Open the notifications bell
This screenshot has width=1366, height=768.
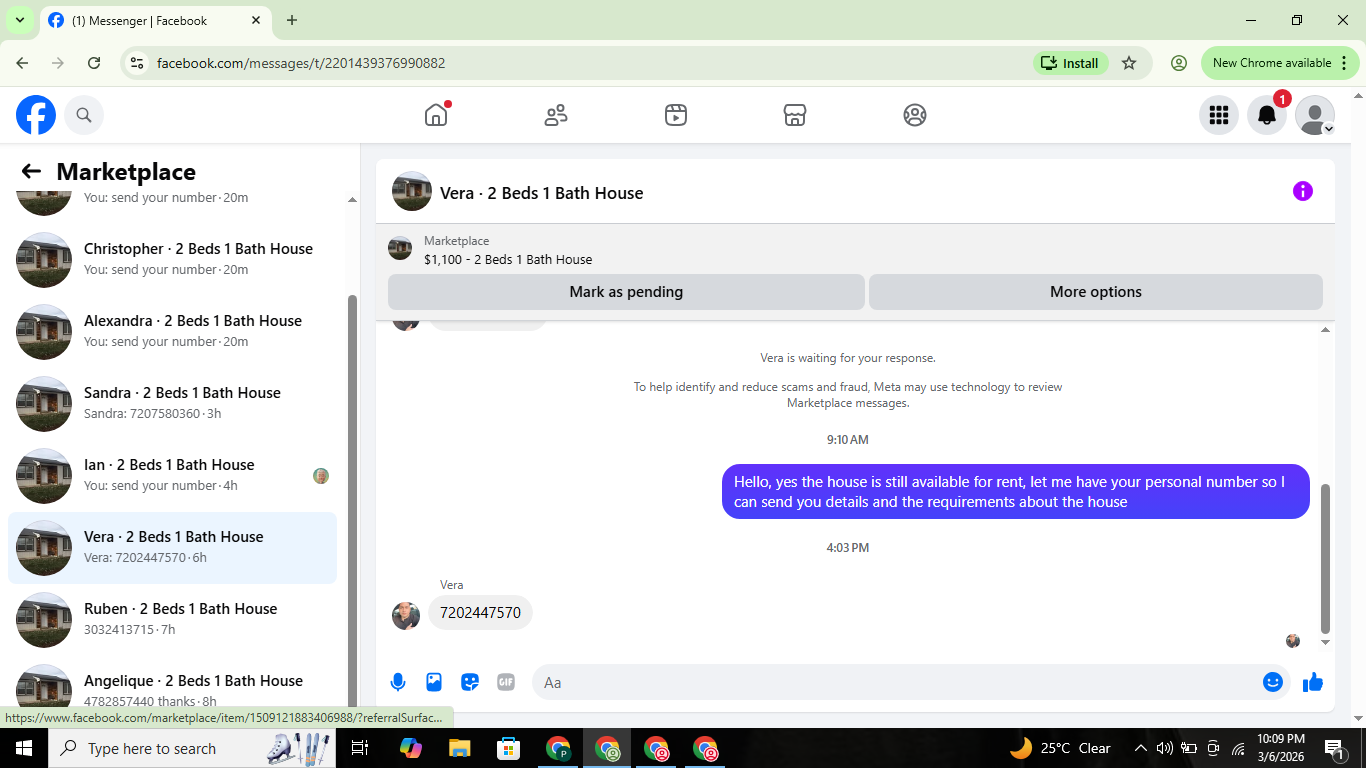[x=1267, y=115]
